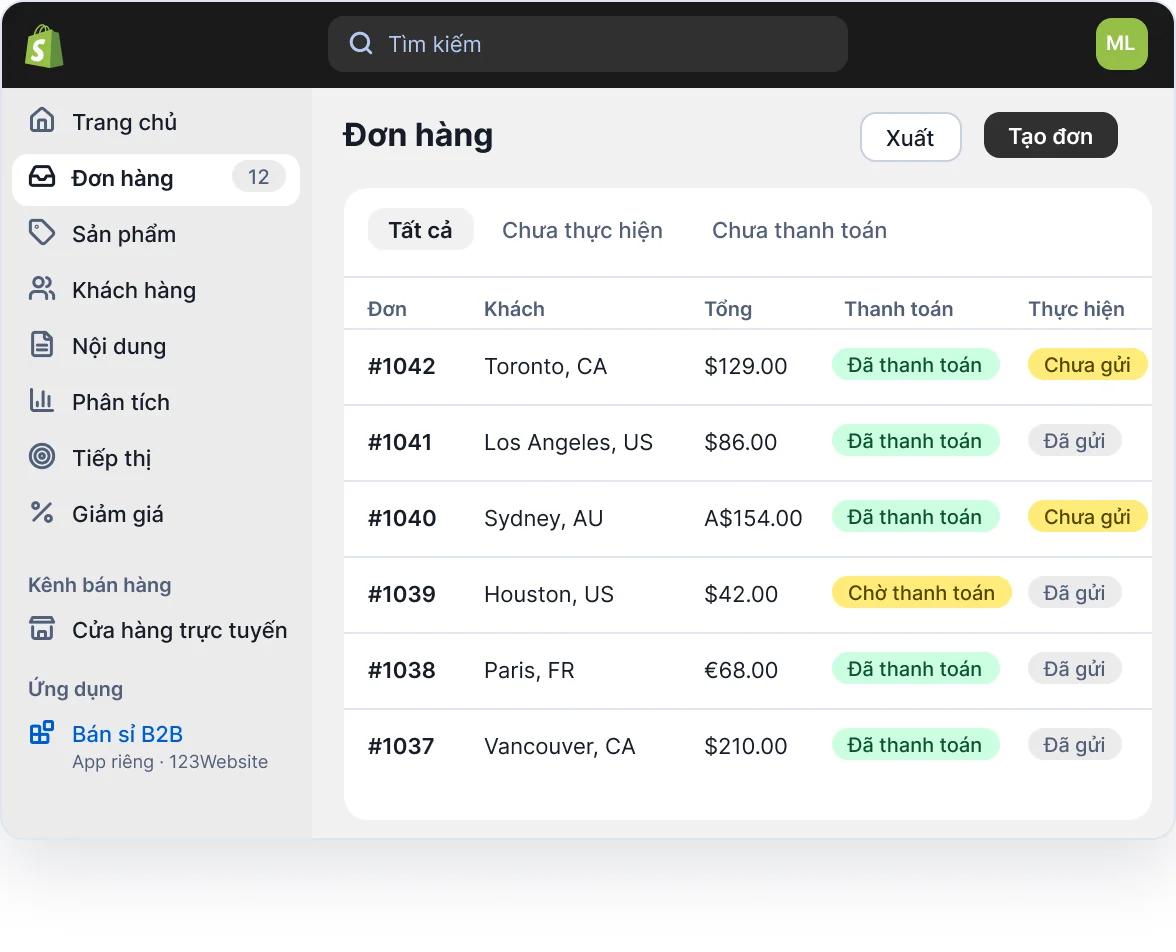Viewport: 1176px width, 952px height.
Task: Click the total $210.00
Action: tap(746, 746)
